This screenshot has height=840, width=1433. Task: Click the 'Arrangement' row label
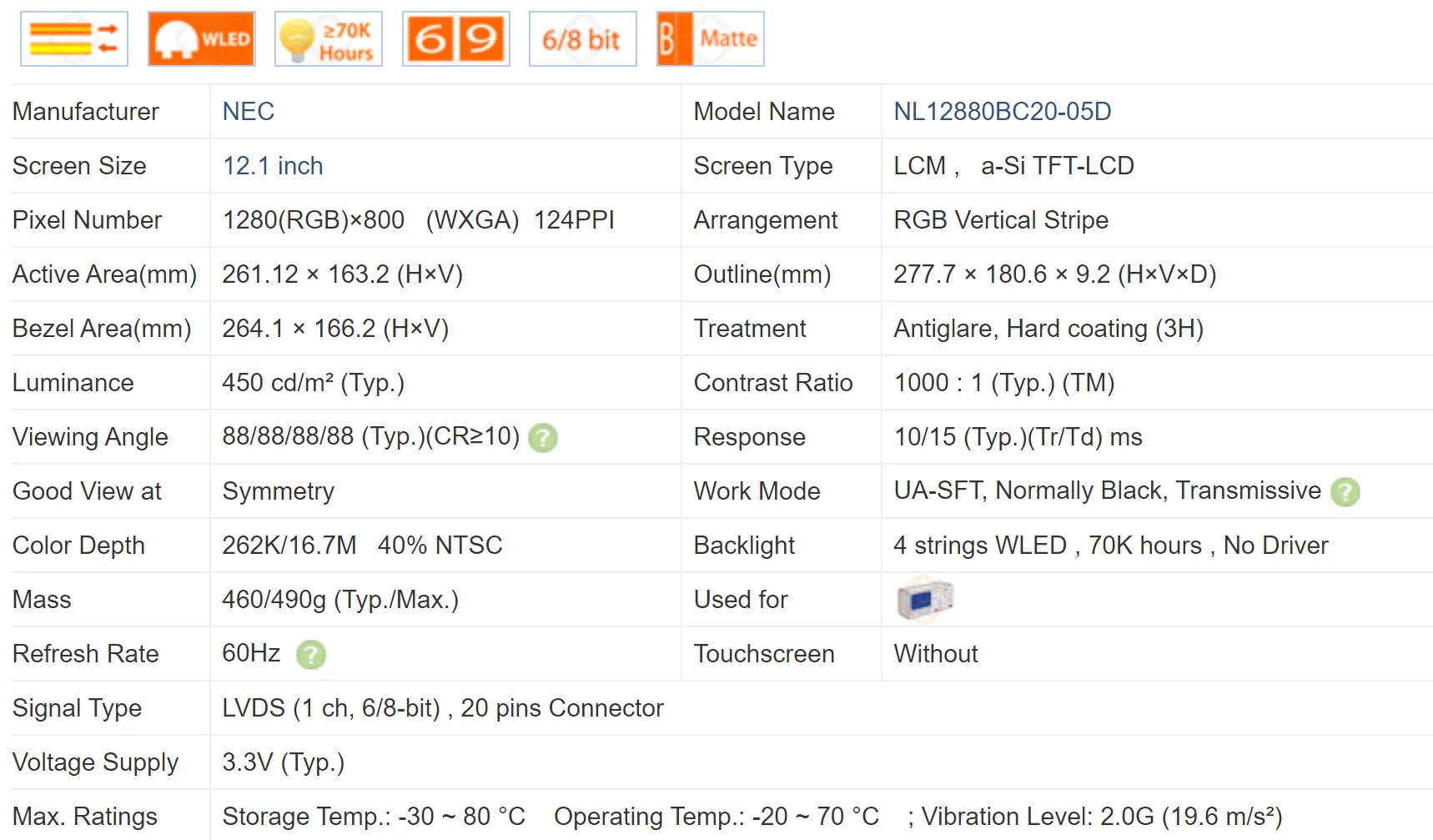click(x=766, y=220)
